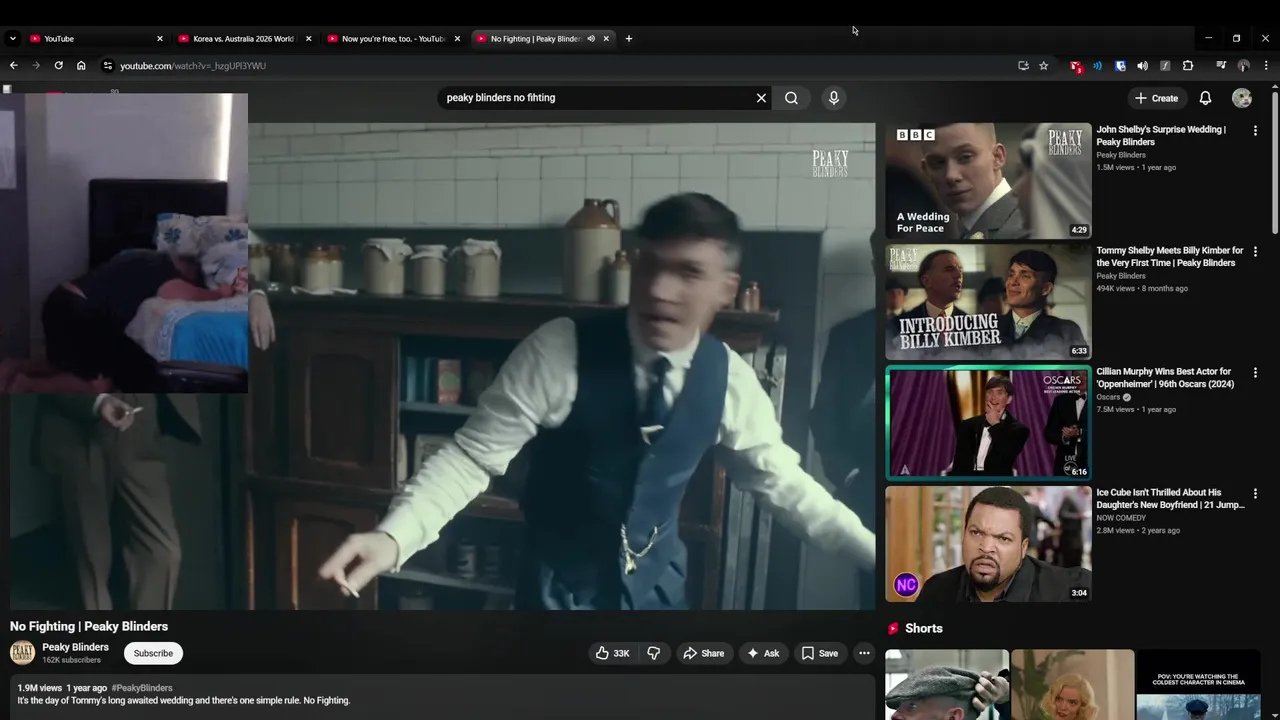Click the main video player
Viewport: 1280px width, 720px height.
(x=443, y=366)
